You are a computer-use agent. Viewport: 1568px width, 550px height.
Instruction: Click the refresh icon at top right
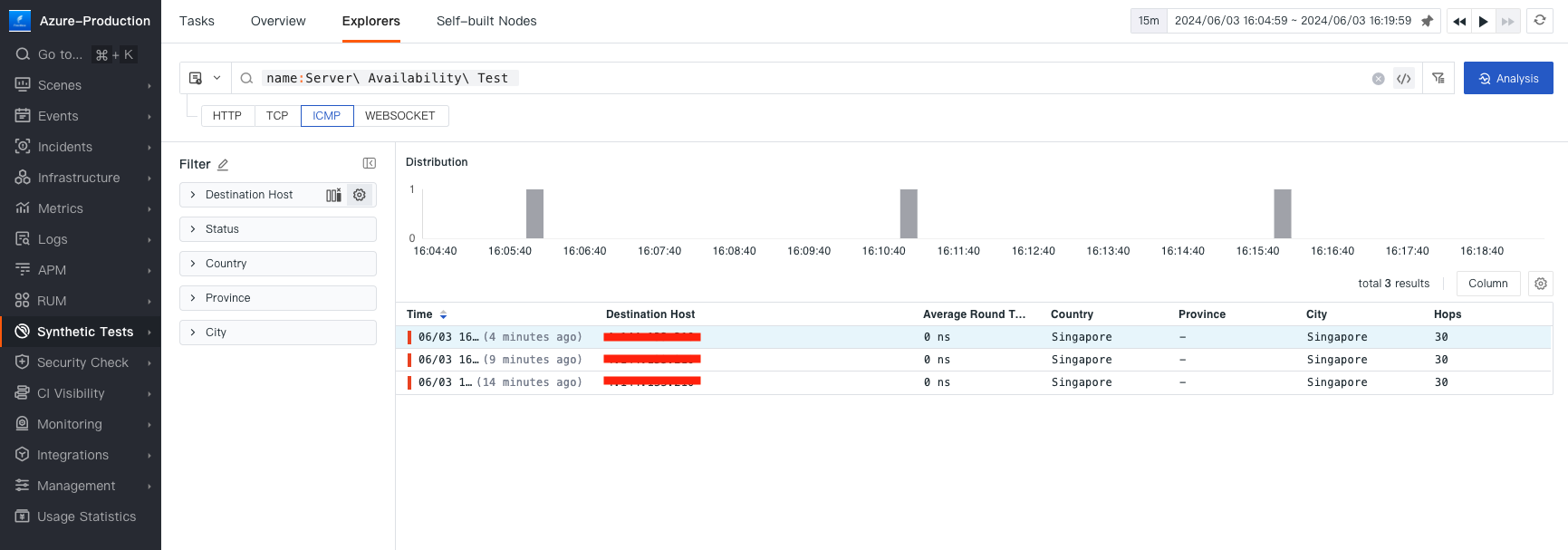[1540, 20]
